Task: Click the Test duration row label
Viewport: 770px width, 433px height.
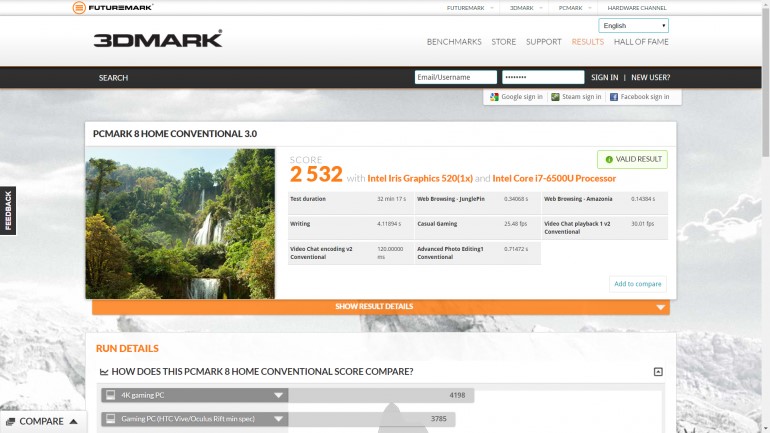Action: point(308,199)
